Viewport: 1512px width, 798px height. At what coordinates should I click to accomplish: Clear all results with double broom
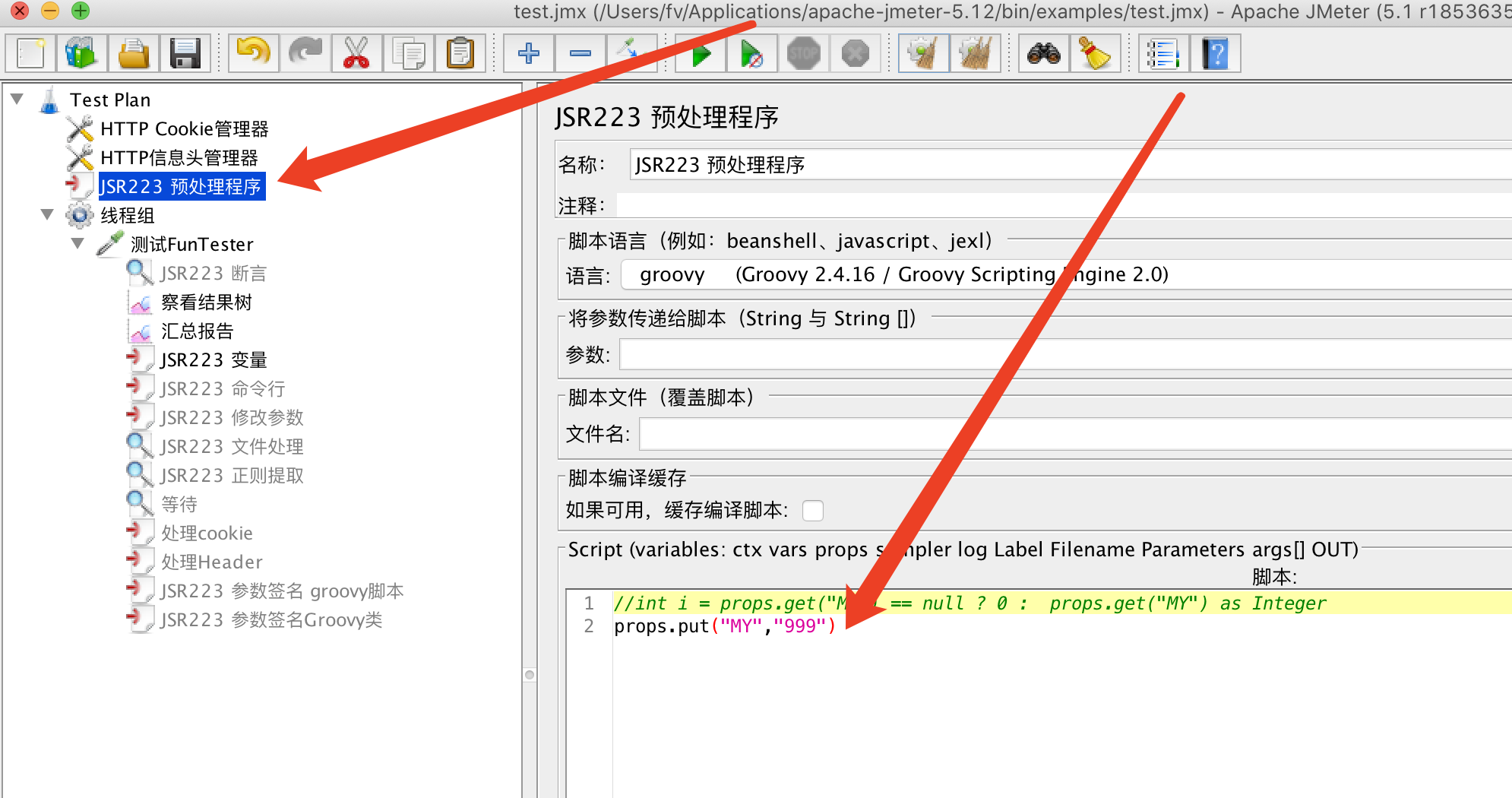click(976, 54)
